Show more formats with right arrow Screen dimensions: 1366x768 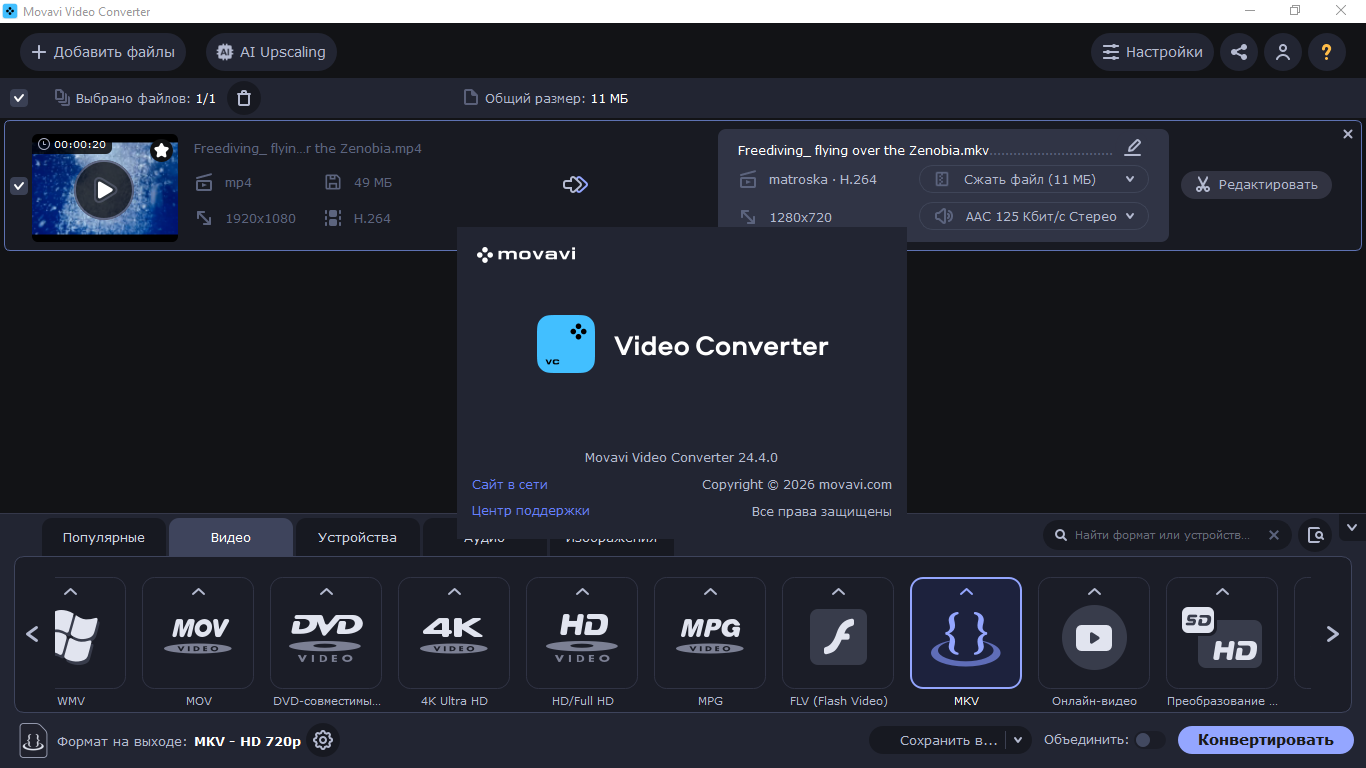coord(1332,634)
